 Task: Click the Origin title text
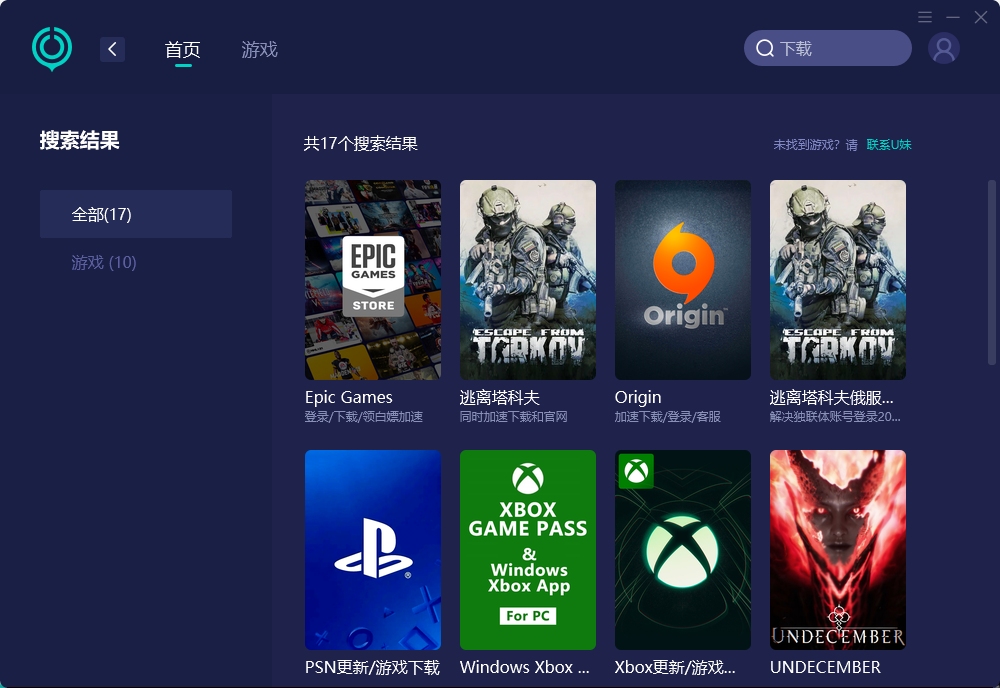638,397
